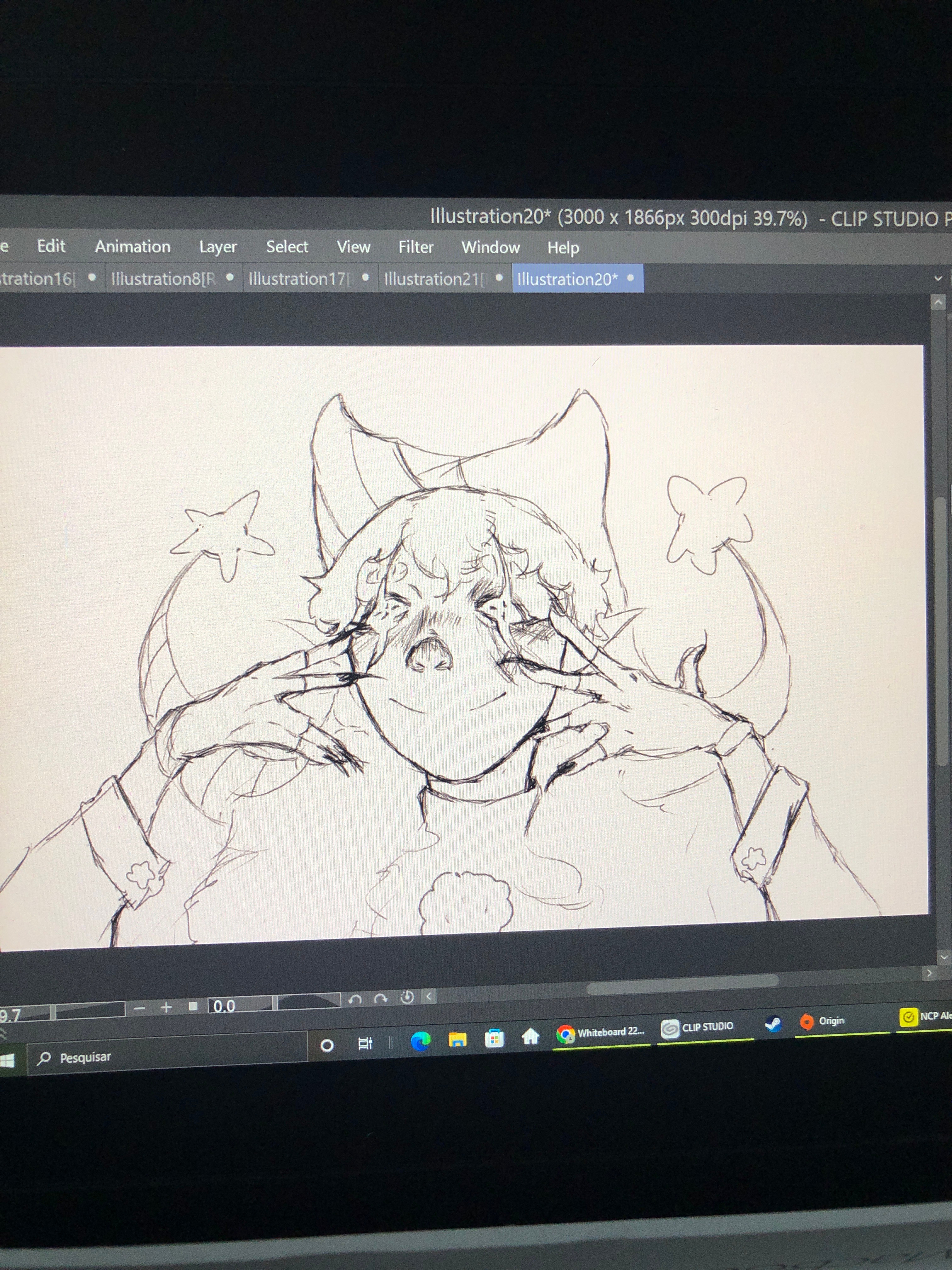Collapse the navigation bar with the chevron
Viewport: 952px width, 1270px height.
click(x=429, y=996)
